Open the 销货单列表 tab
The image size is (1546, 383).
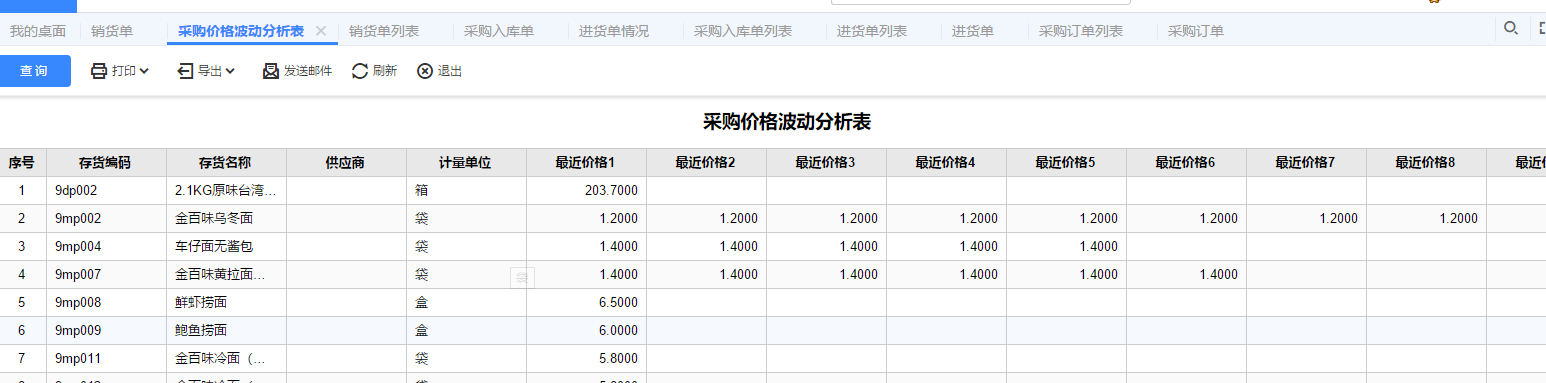[384, 31]
